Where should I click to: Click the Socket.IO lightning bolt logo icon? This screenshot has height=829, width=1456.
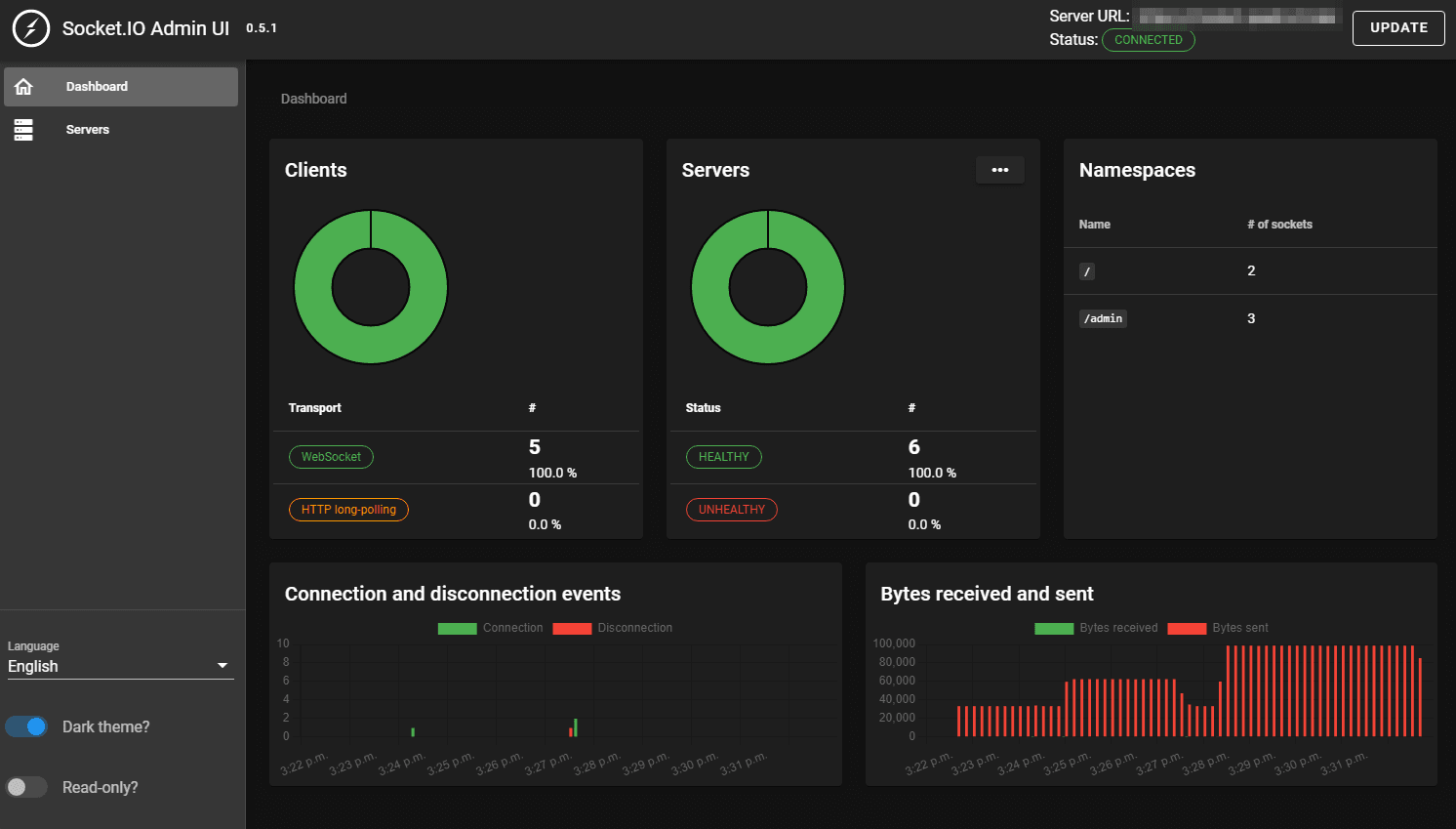30,28
